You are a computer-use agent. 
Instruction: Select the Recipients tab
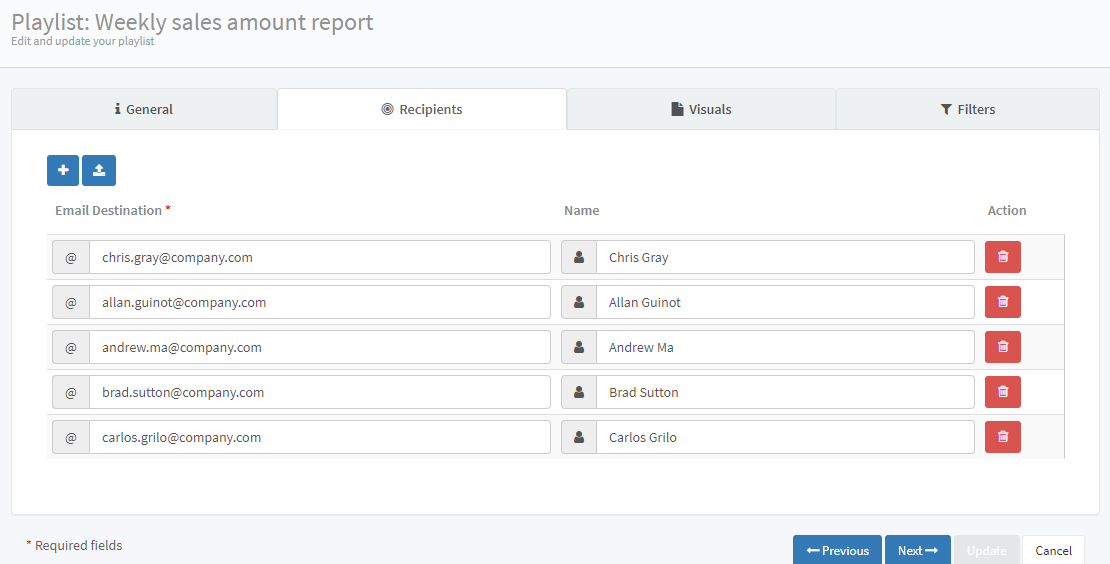click(422, 109)
